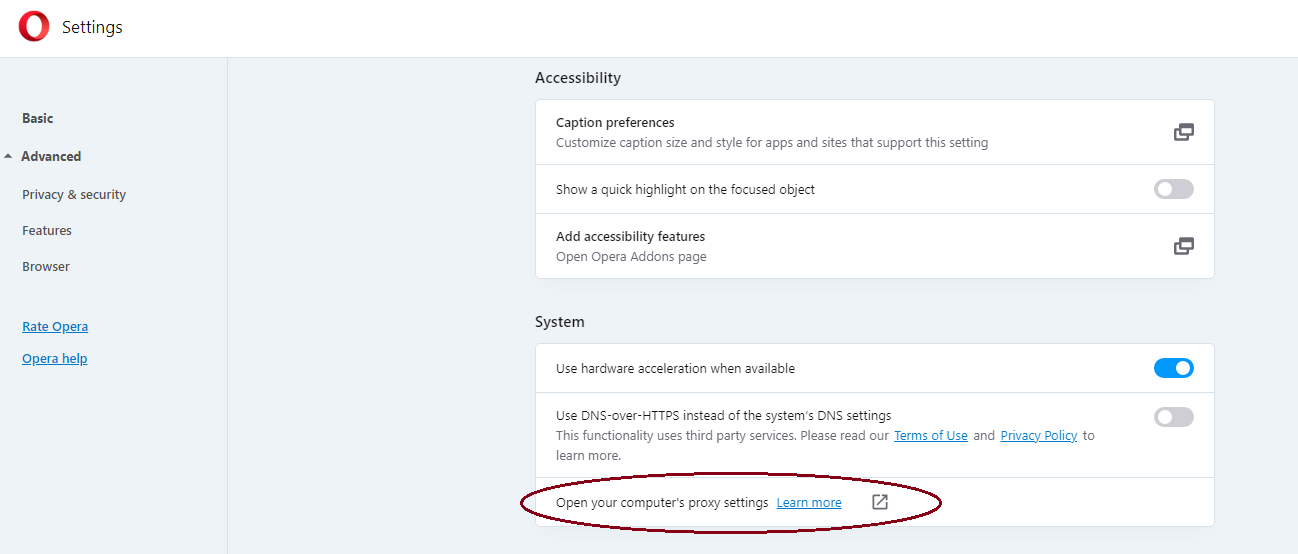This screenshot has height=554, width=1298.
Task: Enable DNS-over-HTTPS toggle
Action: click(x=1173, y=417)
